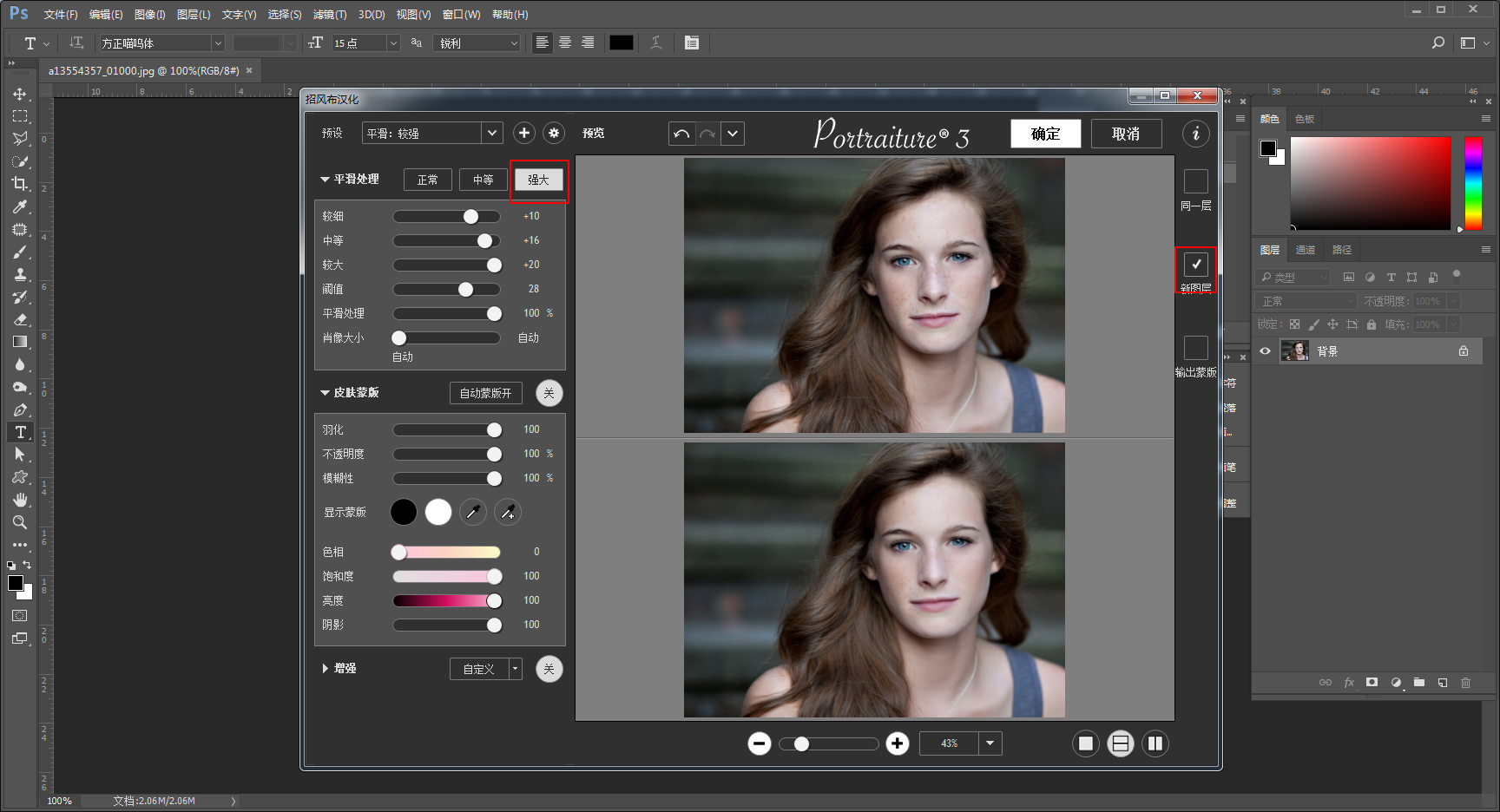Collapse the 皮肤蒙版 section

point(325,393)
